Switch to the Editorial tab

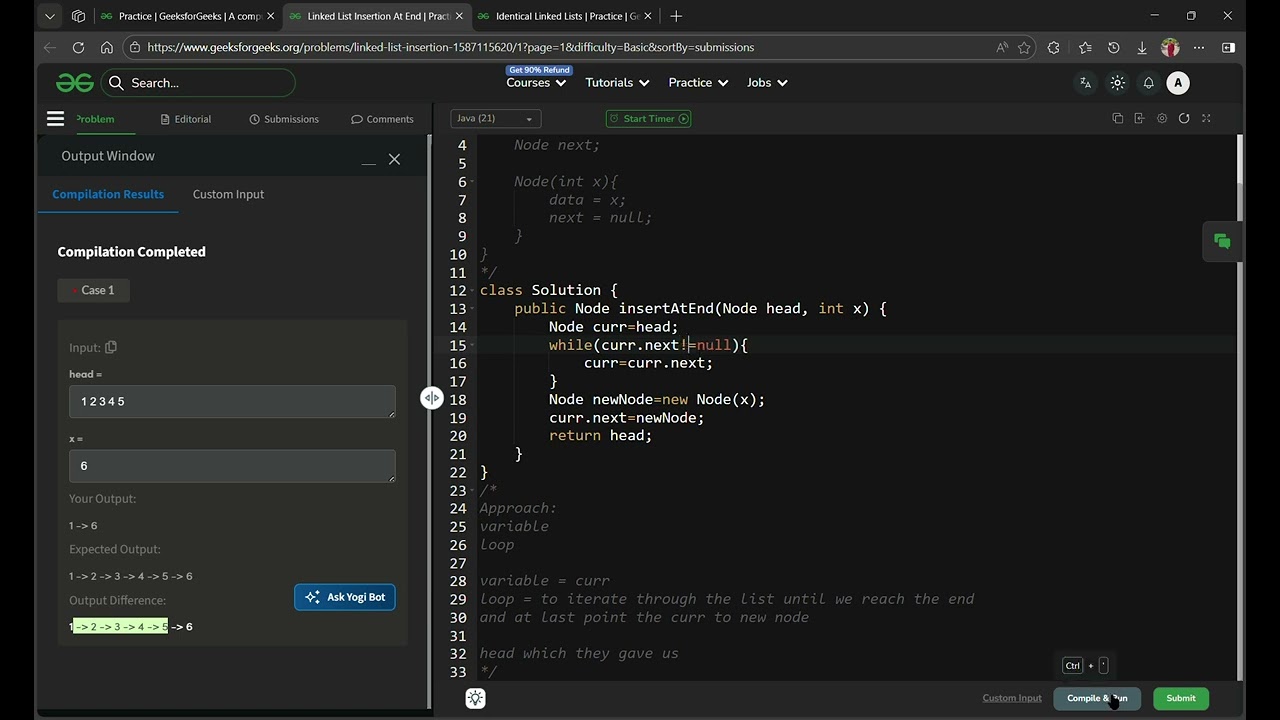coord(186,119)
